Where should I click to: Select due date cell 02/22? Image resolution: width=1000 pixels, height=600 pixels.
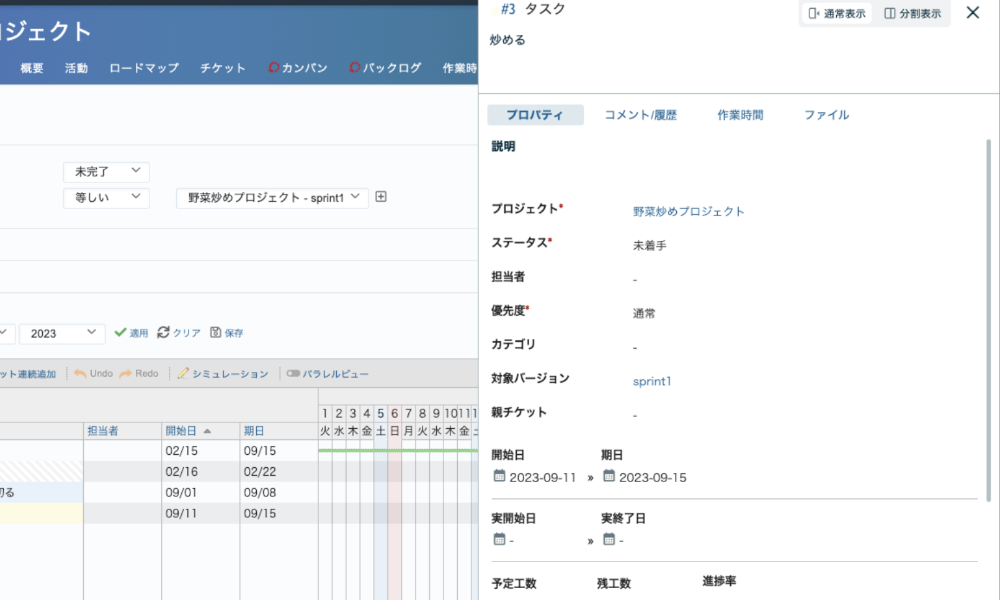click(279, 472)
